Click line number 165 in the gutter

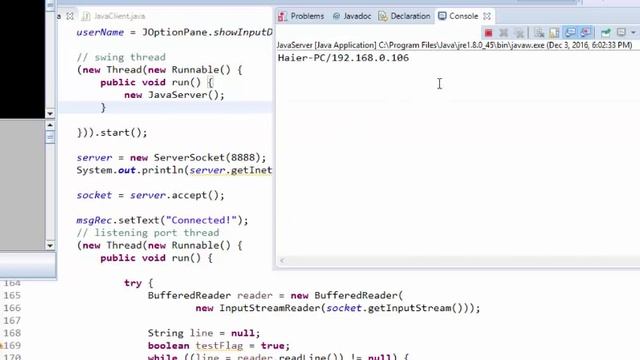tap(12, 295)
